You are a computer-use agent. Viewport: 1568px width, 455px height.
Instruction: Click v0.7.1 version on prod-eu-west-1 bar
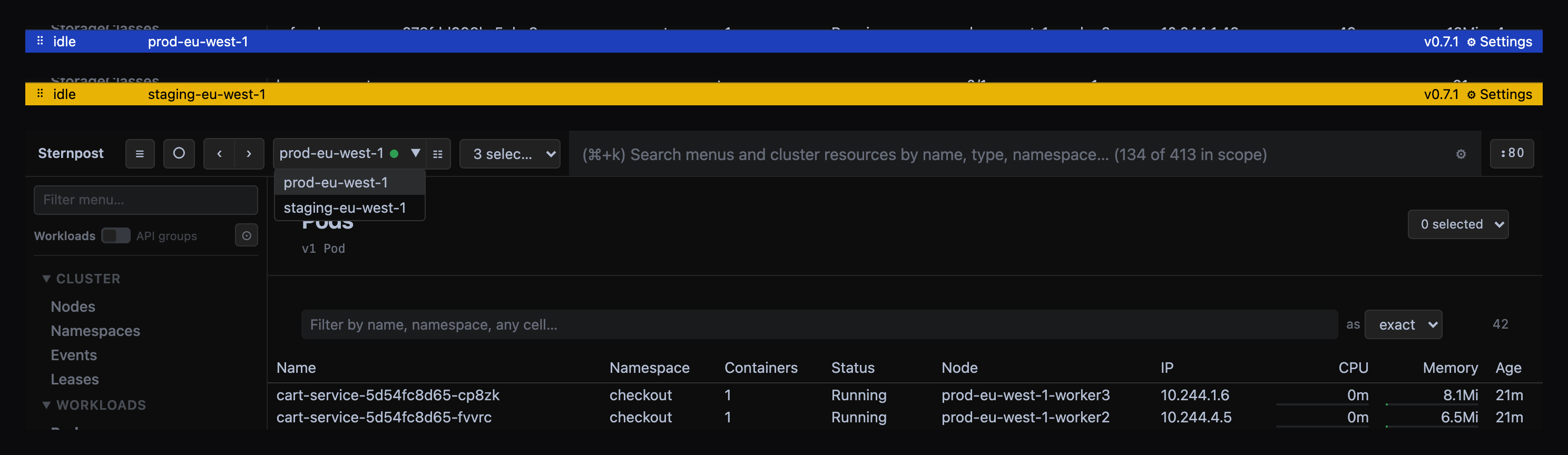pyautogui.click(x=1441, y=42)
